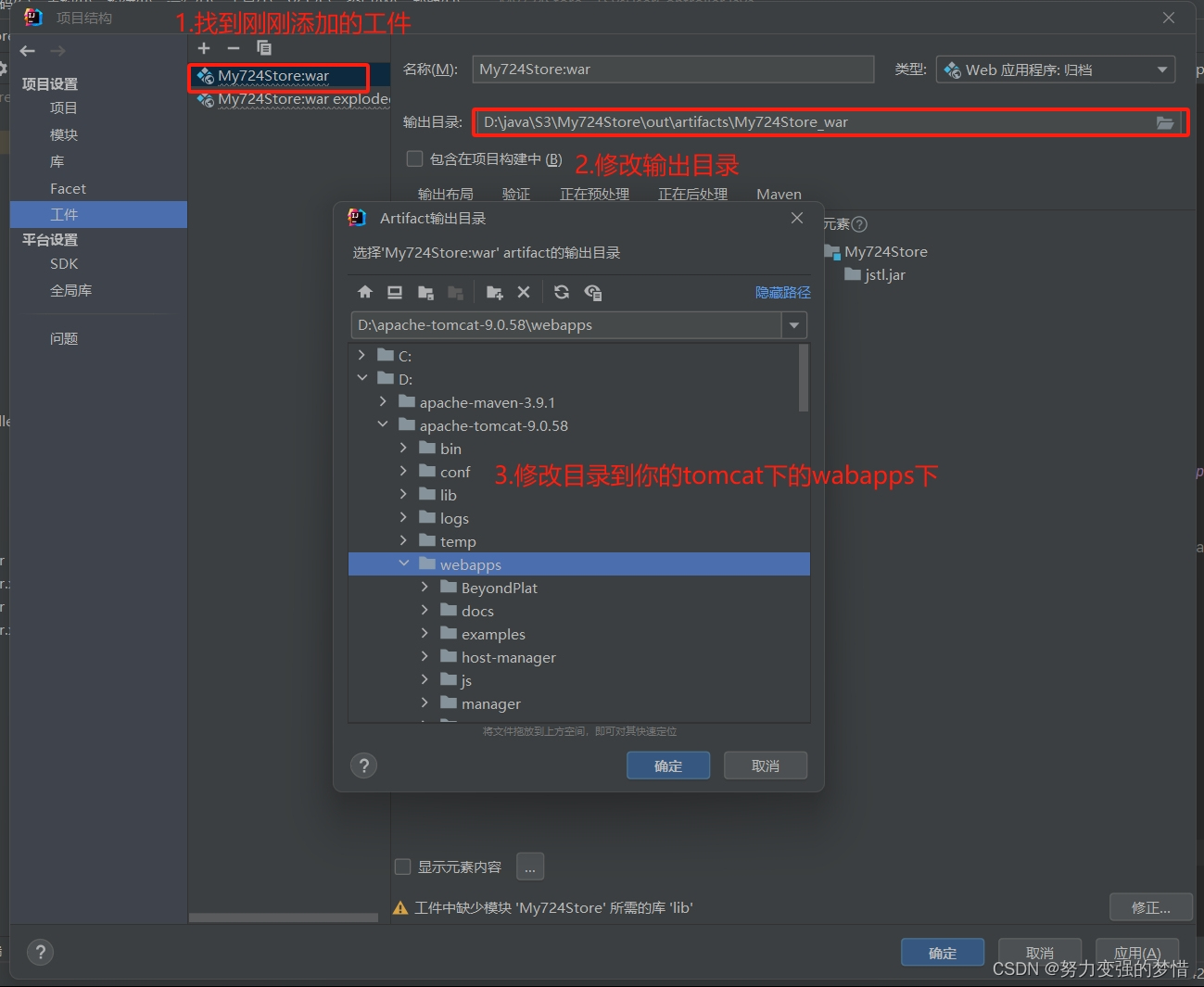Viewport: 1204px width, 987px height.
Task: Select the conf folder in tree
Action: pyautogui.click(x=454, y=472)
